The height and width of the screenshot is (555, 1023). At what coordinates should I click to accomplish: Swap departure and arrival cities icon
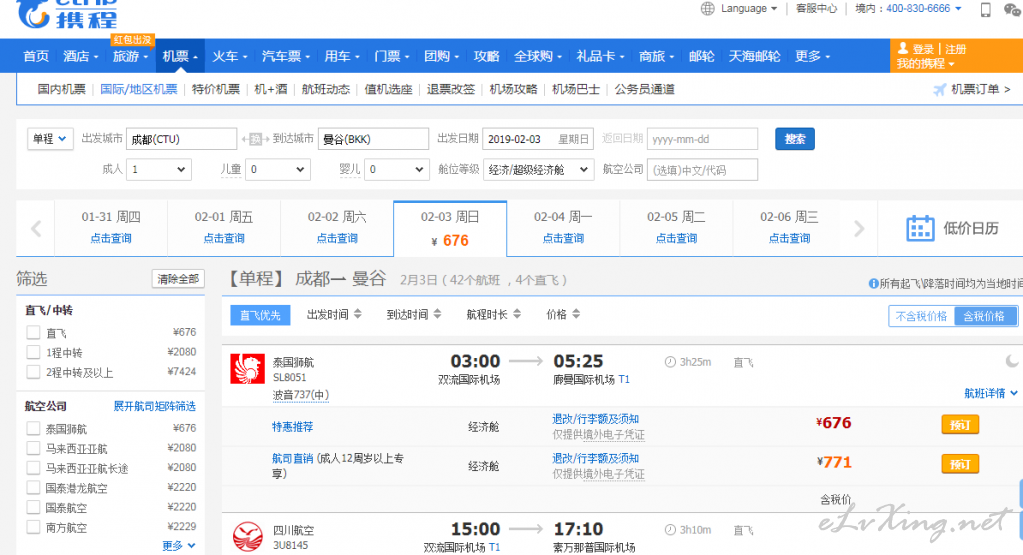256,139
